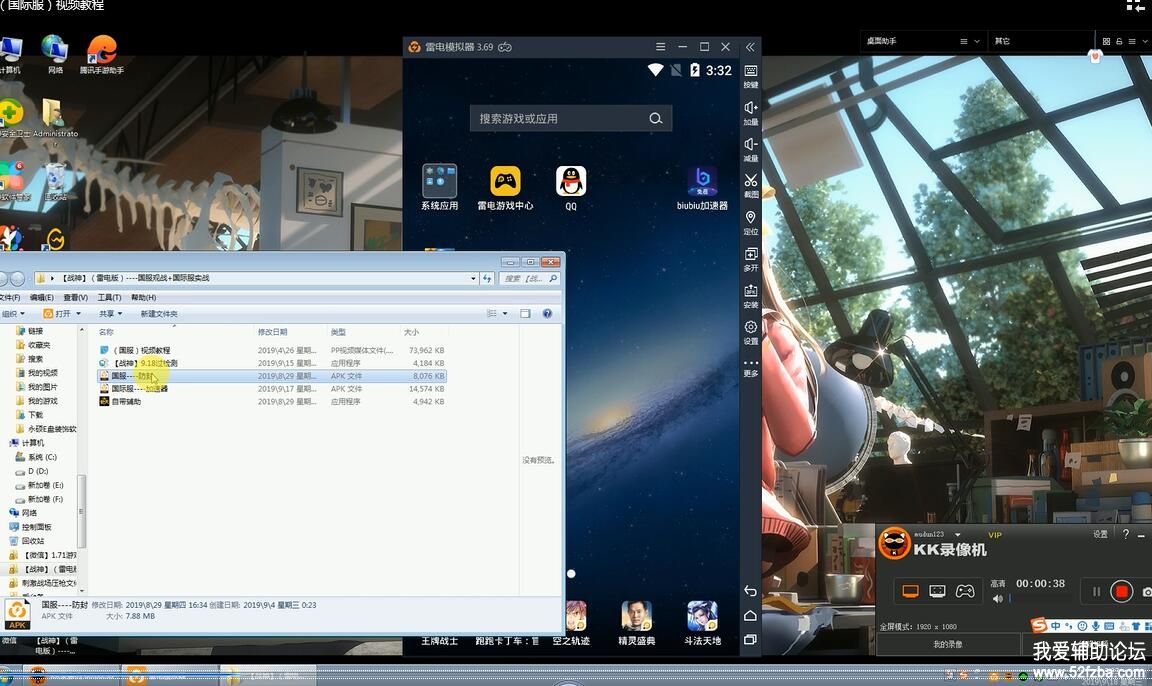Switch Sogou input mode via 中 icon
This screenshot has width=1152, height=686.
pyautogui.click(x=1056, y=626)
